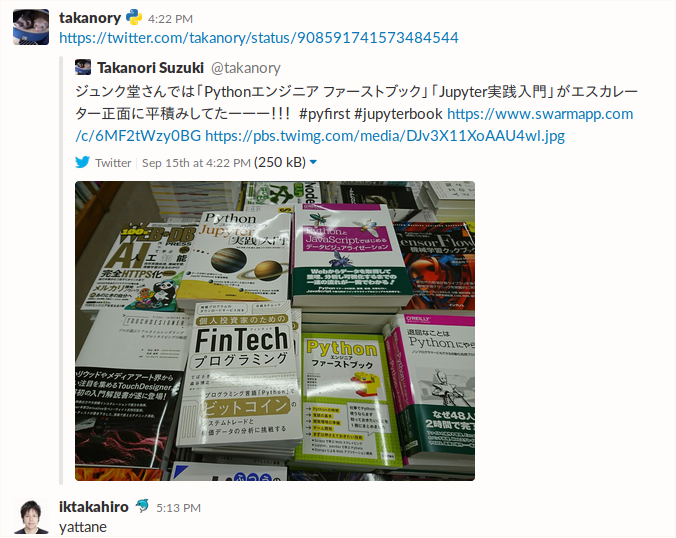Click the iktakahiro username
The image size is (676, 538).
pyautogui.click(x=94, y=507)
